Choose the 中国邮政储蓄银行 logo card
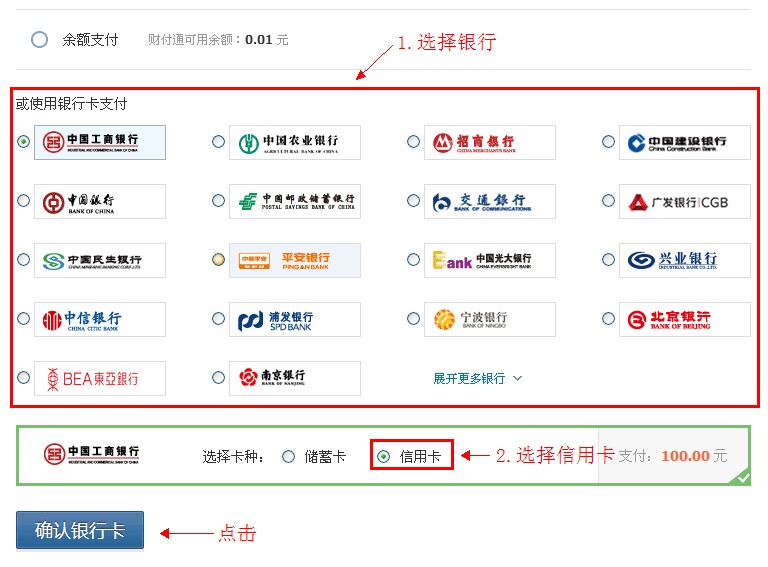The image size is (768, 567). tap(295, 201)
